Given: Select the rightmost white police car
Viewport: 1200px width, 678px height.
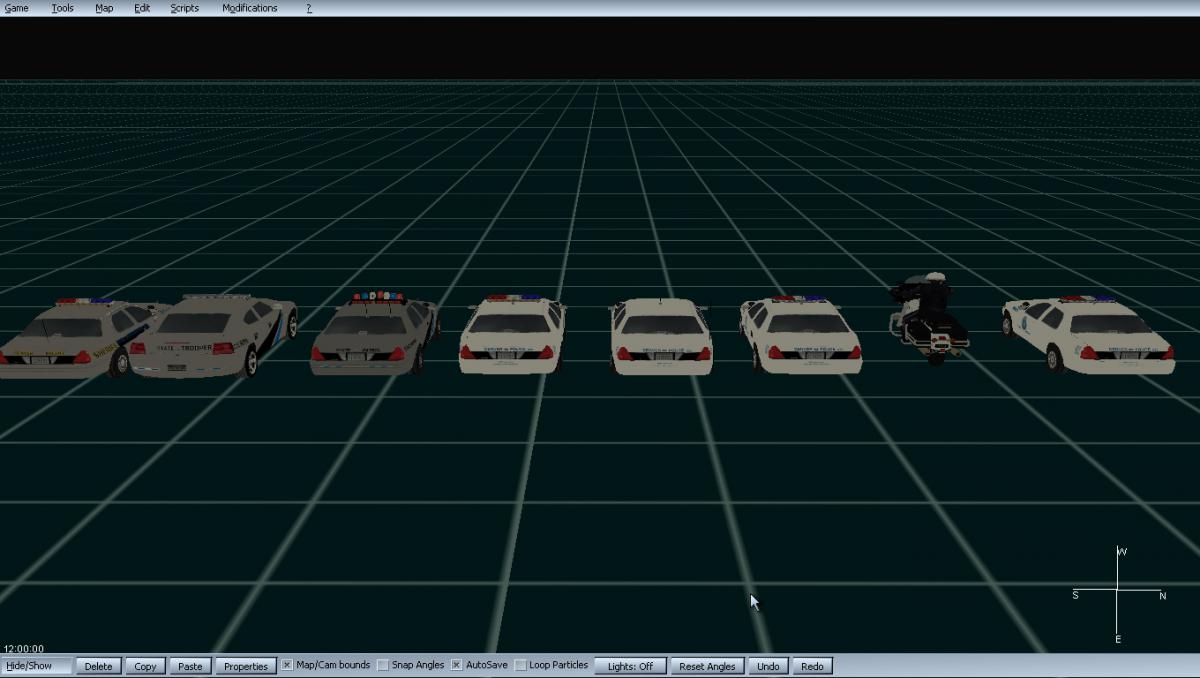Looking at the screenshot, I should point(1088,335).
